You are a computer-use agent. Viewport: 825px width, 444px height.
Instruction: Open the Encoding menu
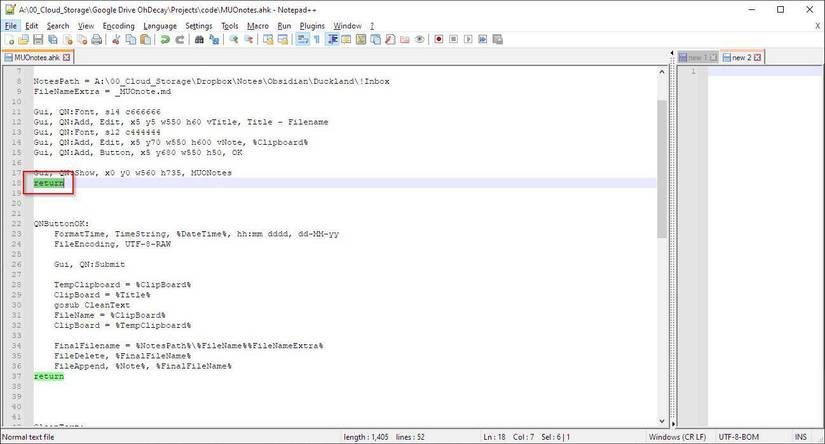coord(118,26)
